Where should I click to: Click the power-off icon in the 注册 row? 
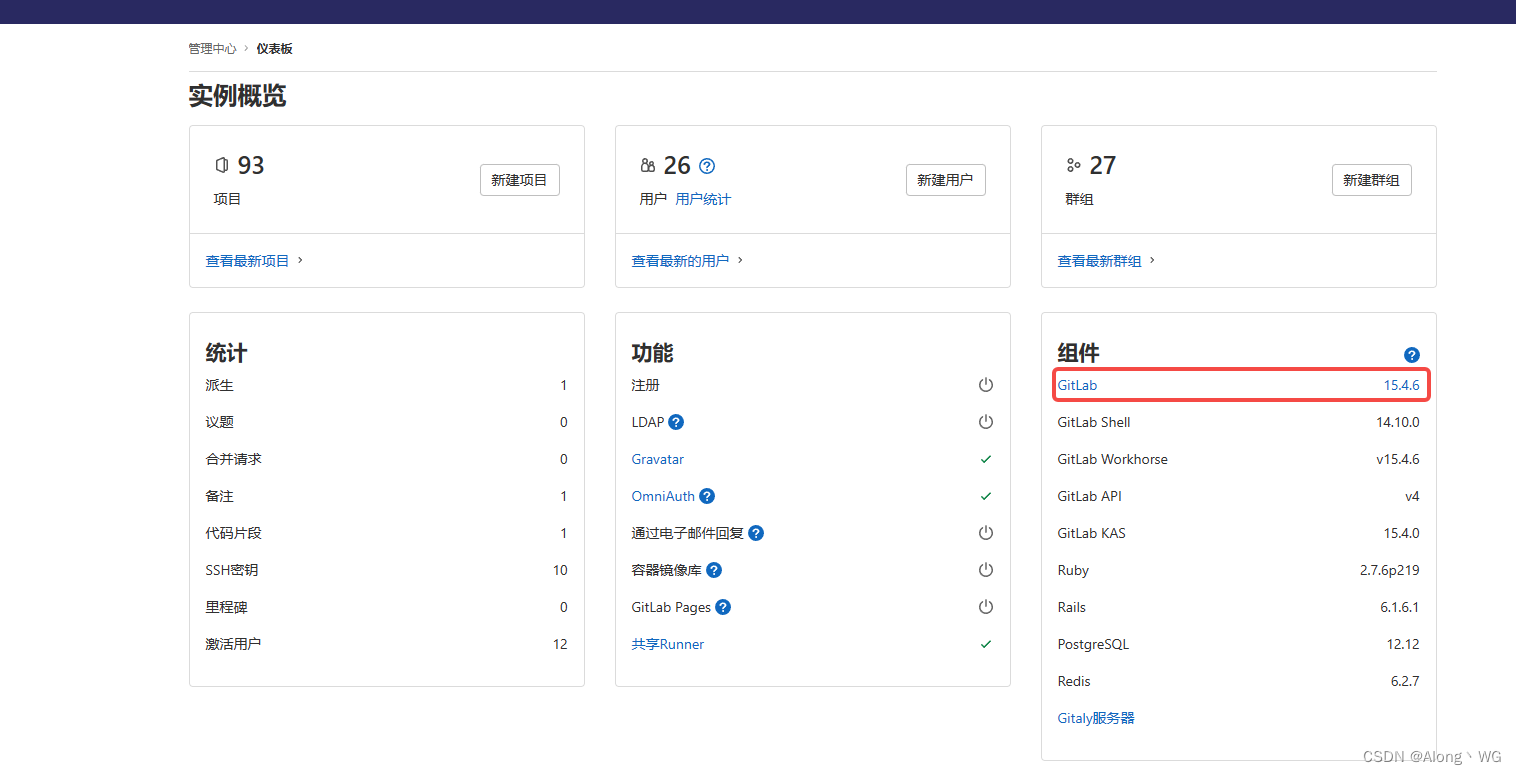tap(986, 385)
